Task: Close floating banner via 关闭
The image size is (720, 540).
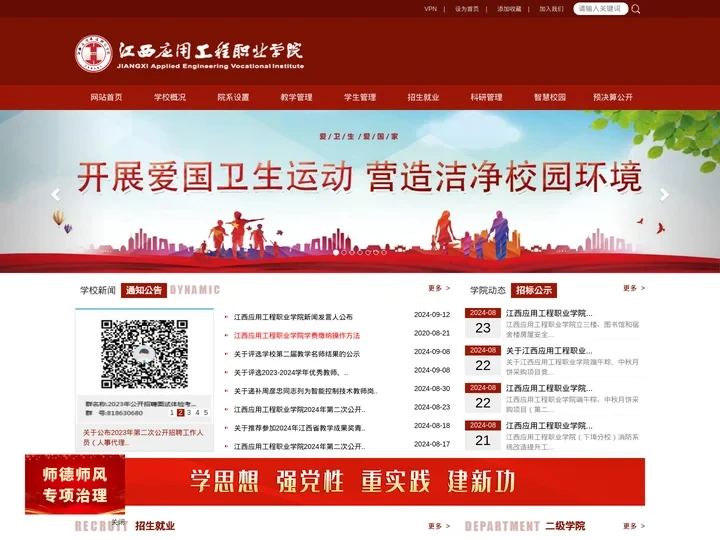Action: point(118,522)
